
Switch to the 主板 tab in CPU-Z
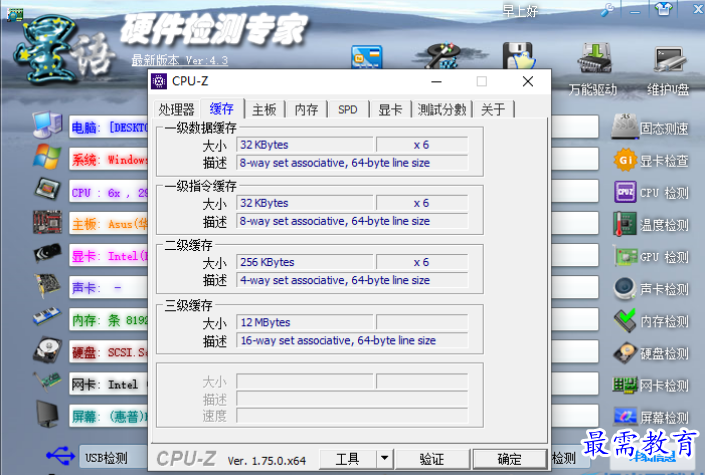(264, 109)
